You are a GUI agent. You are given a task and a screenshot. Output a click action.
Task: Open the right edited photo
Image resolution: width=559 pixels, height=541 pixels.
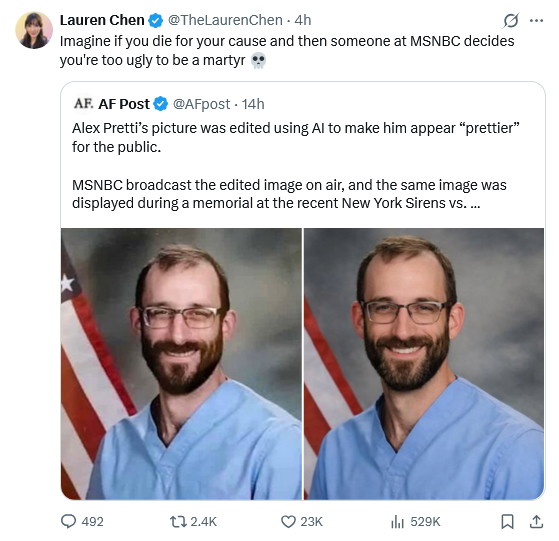(x=424, y=364)
